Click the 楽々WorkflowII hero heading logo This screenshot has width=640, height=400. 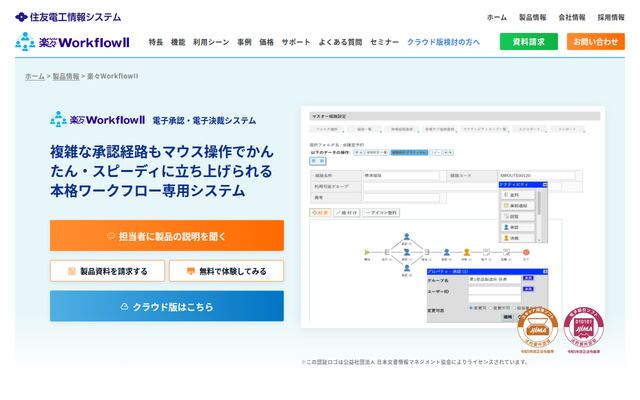[x=98, y=120]
